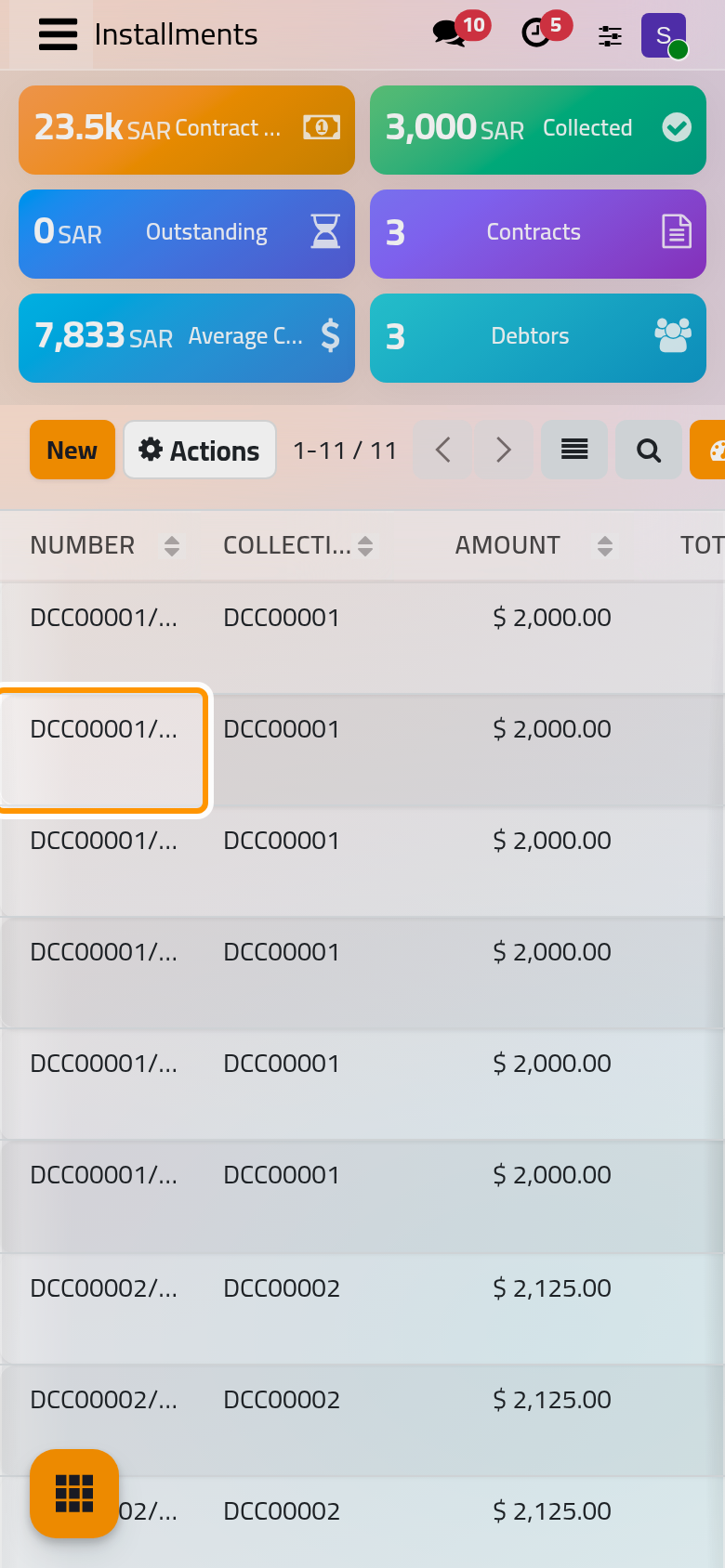Sort by the NUMBER column arrows
Viewport: 725px width, 1568px height.
[172, 546]
